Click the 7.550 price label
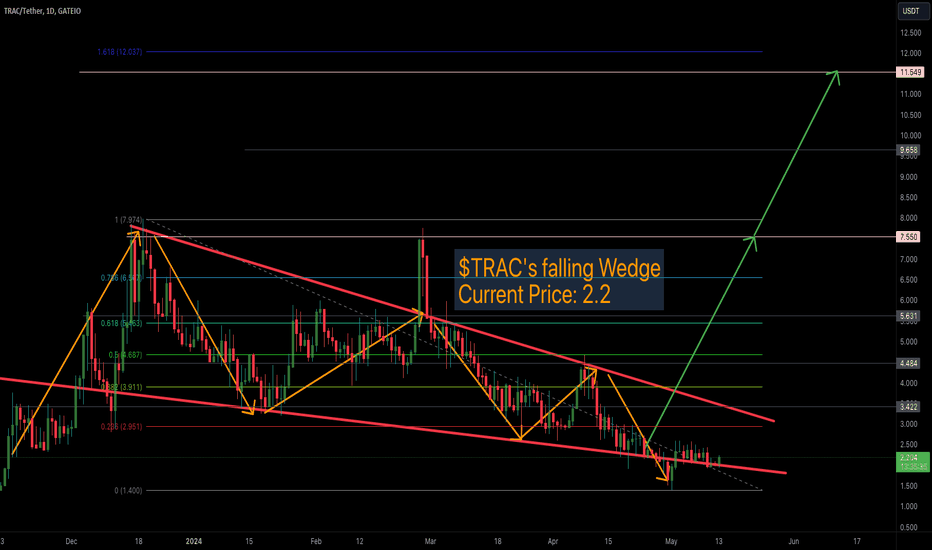This screenshot has height=550, width=932. click(908, 237)
